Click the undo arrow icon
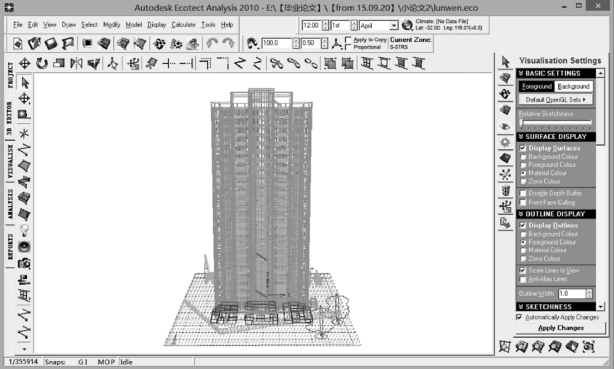This screenshot has height=369, width=614. [212, 43]
